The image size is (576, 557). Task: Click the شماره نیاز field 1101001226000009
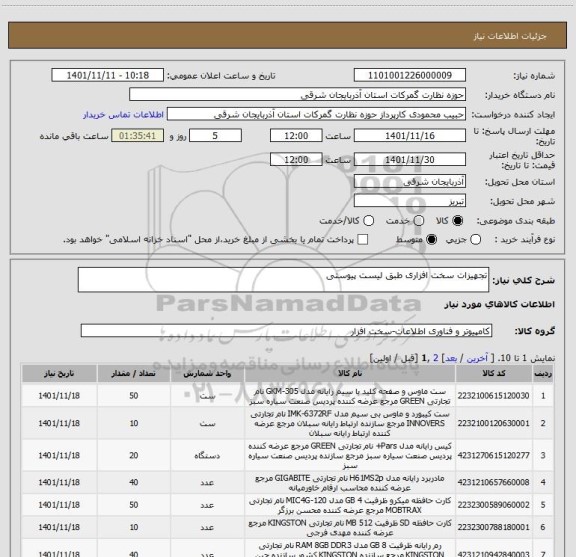coord(410,75)
